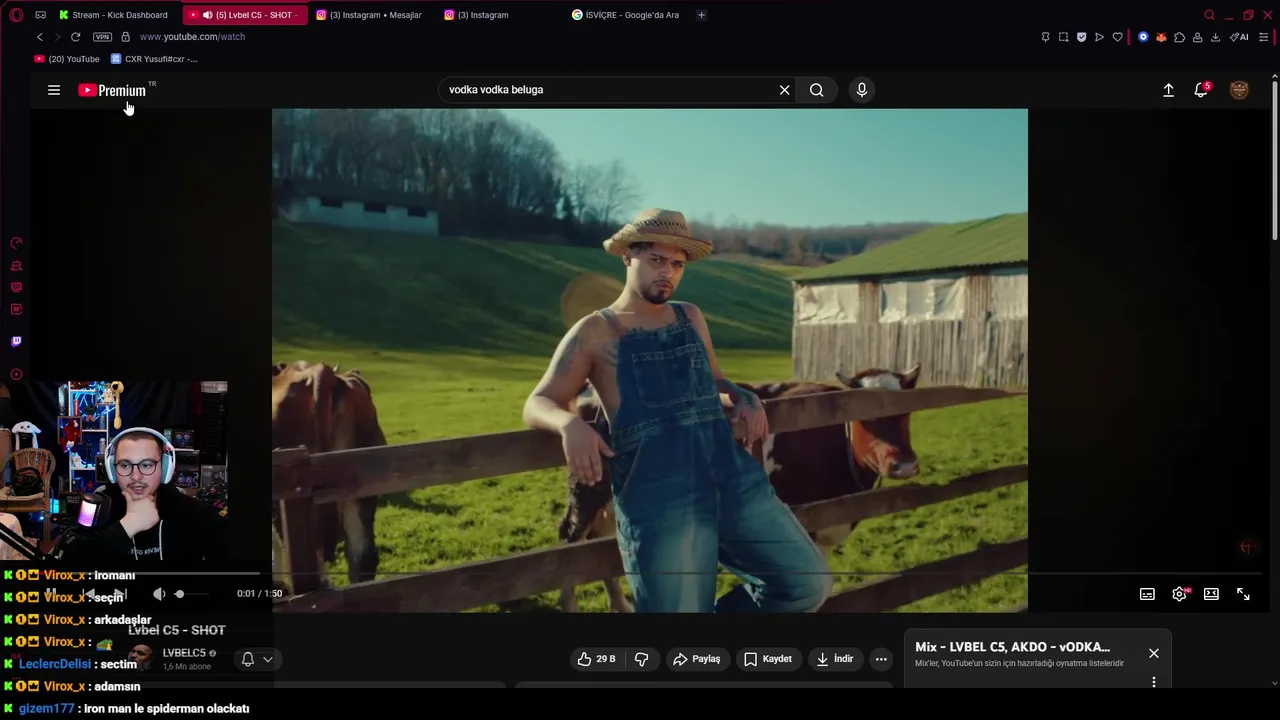Open the flow send arrow icon
Screen dimensions: 1280x720
click(1099, 37)
